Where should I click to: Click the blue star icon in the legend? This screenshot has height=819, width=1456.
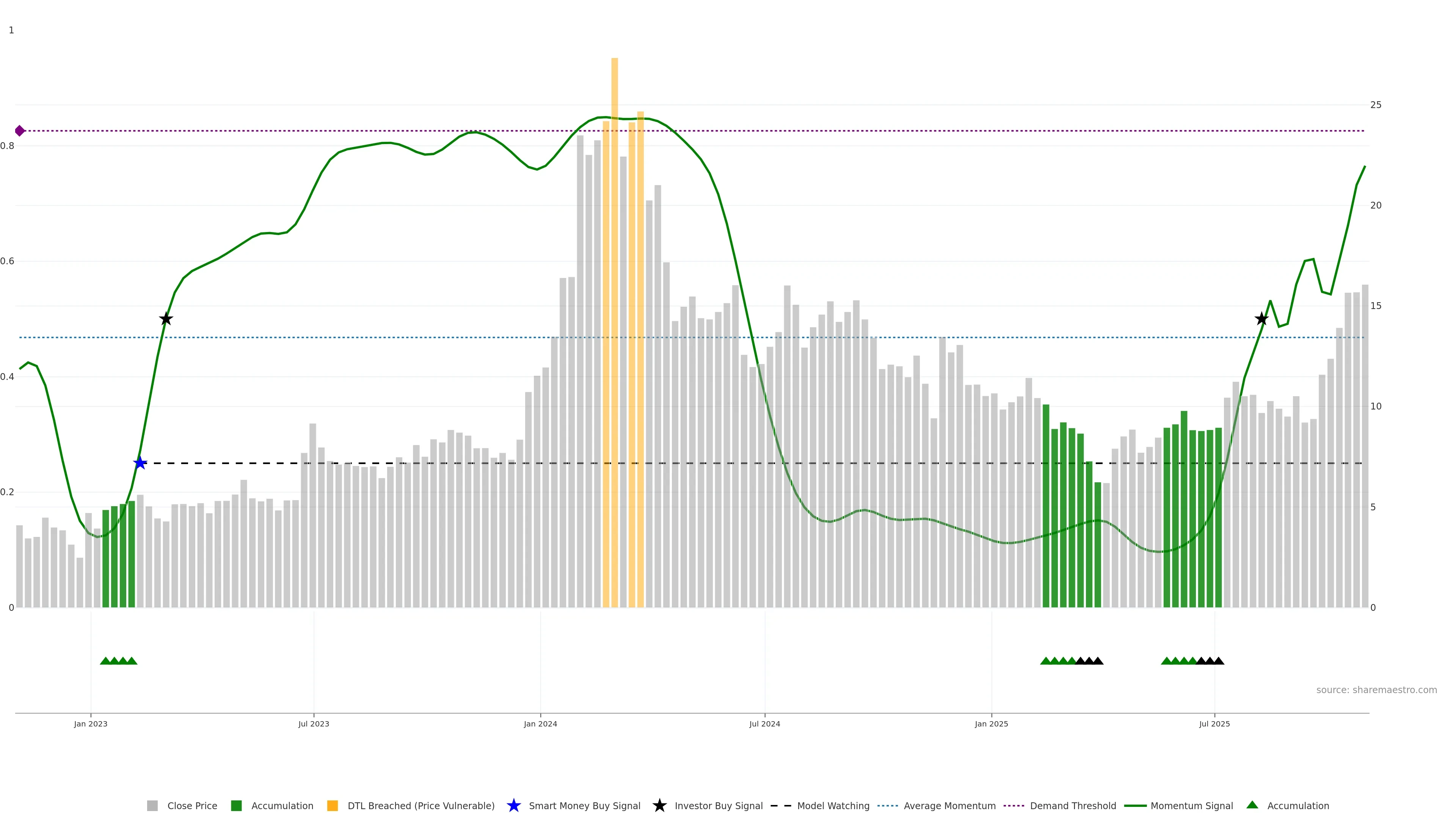point(513,805)
